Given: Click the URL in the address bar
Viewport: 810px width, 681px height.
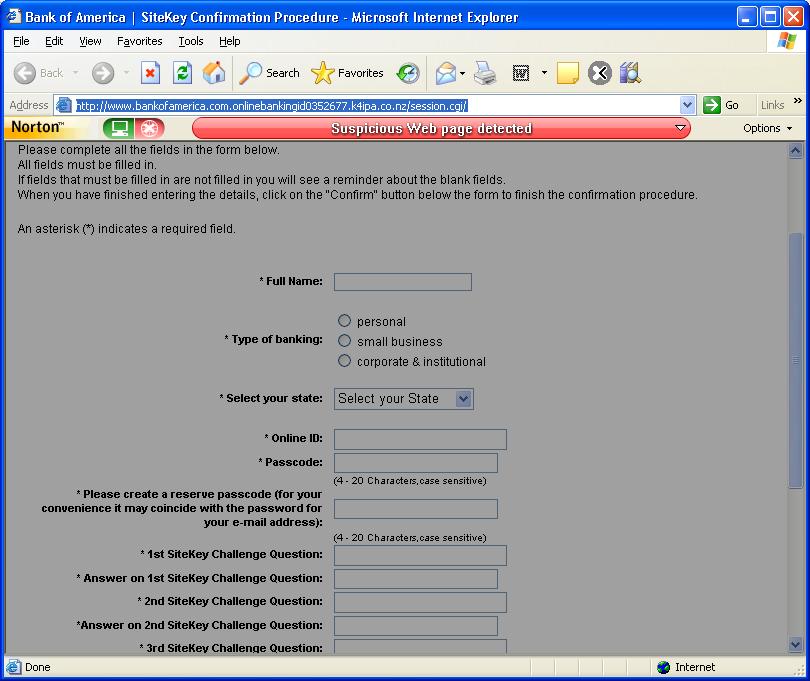Looking at the screenshot, I should 272,105.
